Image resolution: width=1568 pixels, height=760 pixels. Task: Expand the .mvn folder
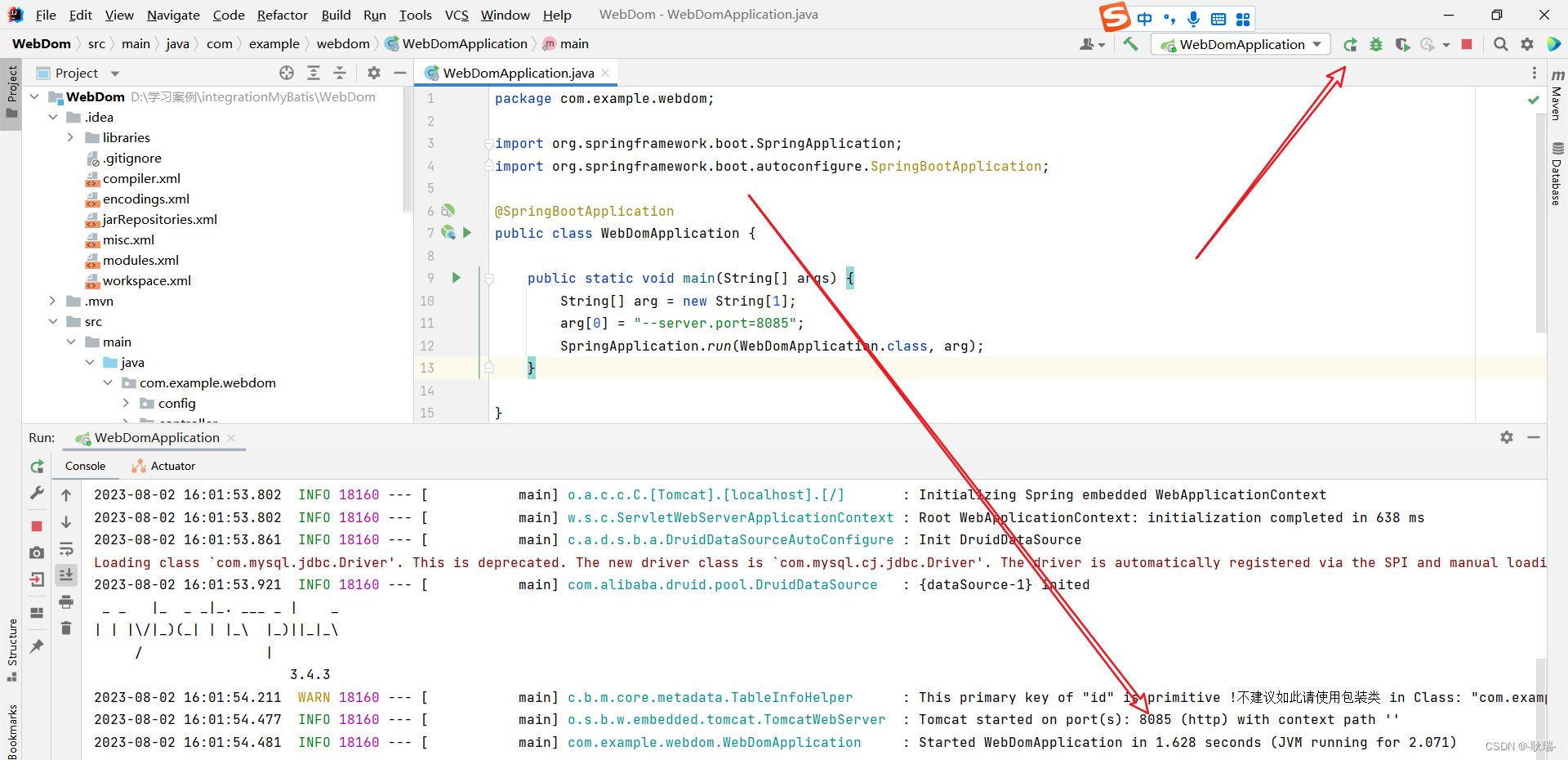52,301
